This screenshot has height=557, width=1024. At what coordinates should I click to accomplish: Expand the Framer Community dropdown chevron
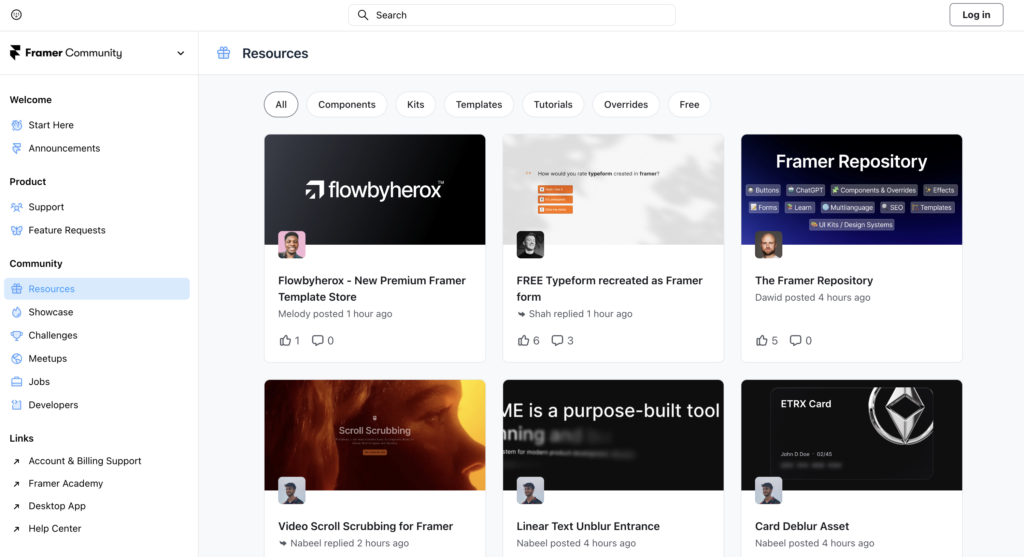click(181, 53)
